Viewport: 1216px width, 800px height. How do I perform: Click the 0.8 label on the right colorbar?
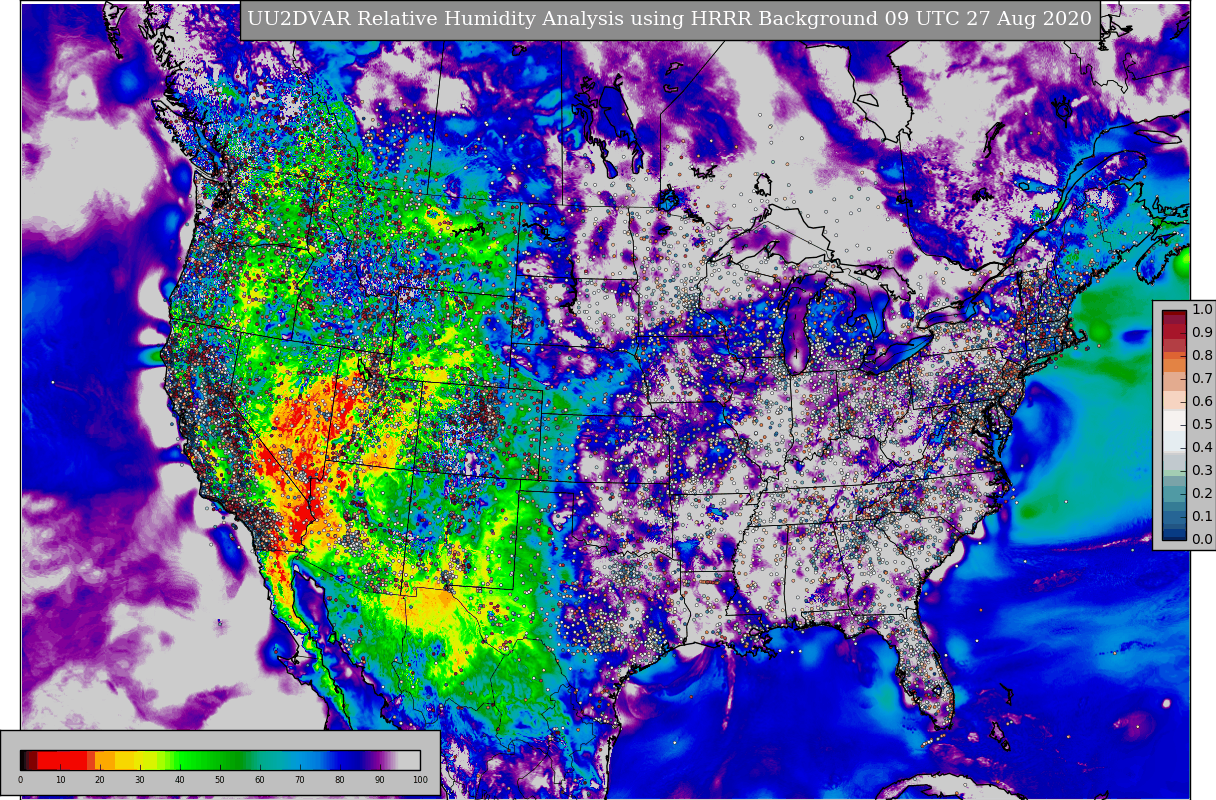[1202, 356]
